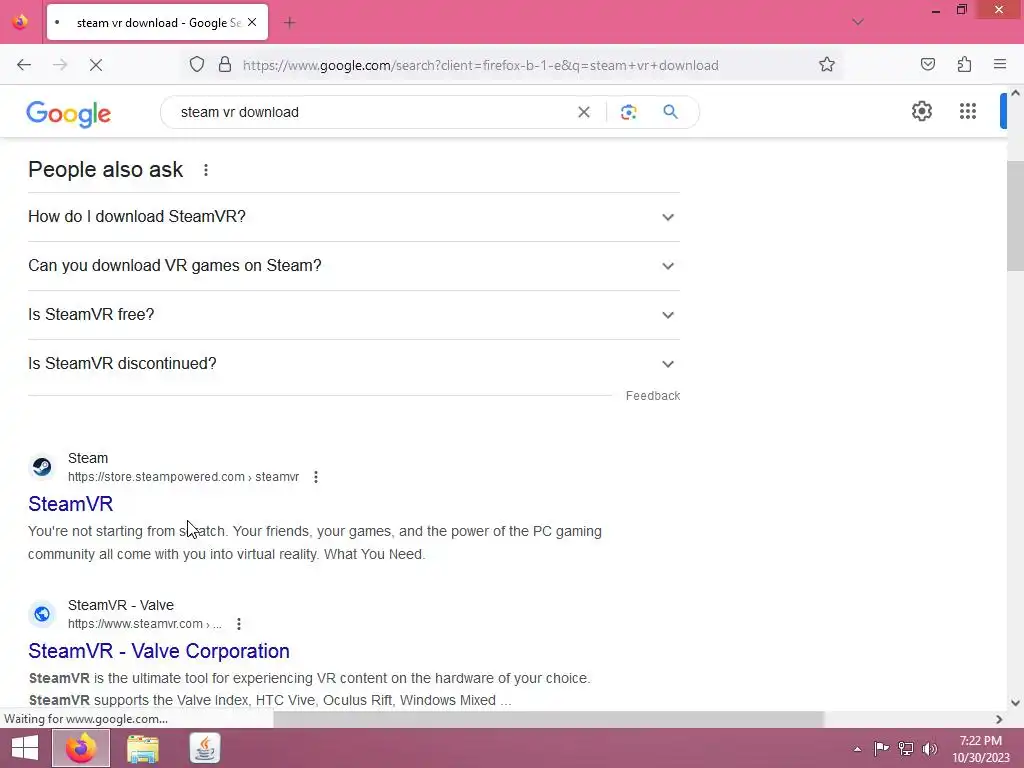The height and width of the screenshot is (768, 1024).
Task: Open the Action Center flag icon
Action: [x=882, y=748]
